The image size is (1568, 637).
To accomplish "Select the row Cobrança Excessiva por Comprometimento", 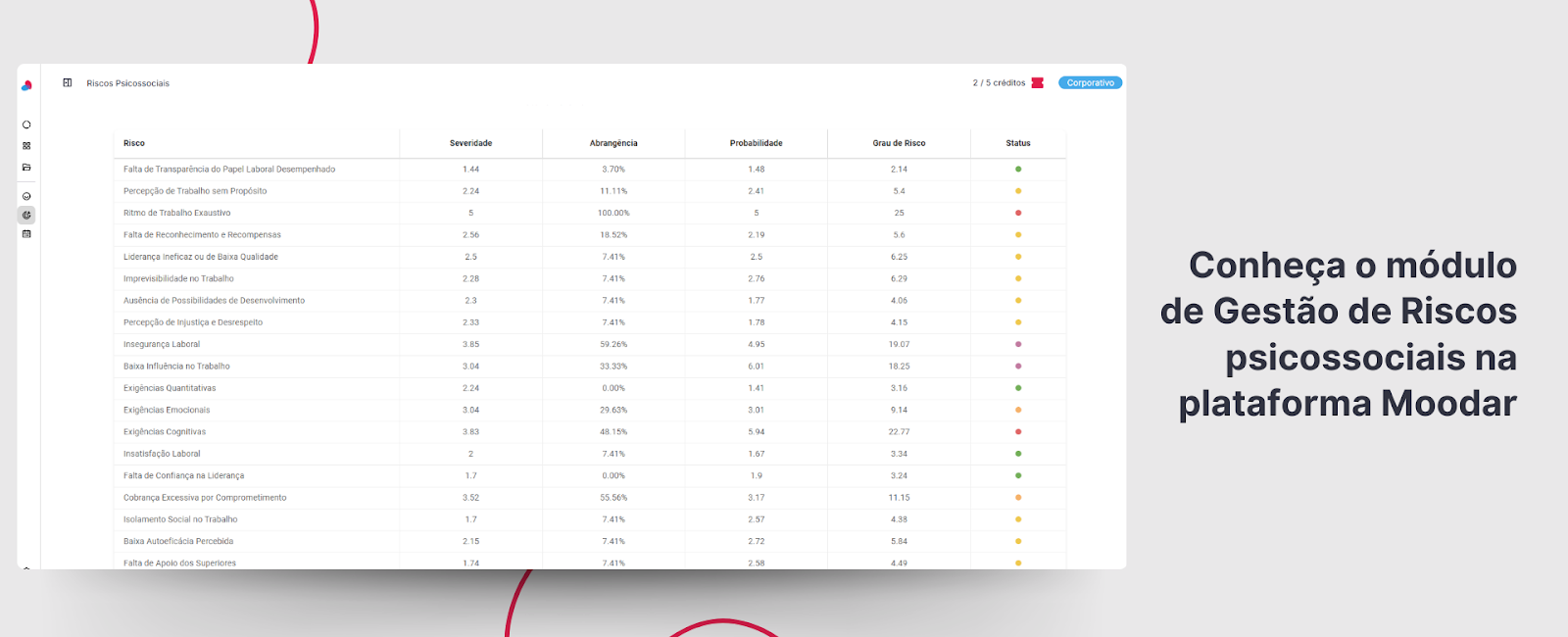I will tap(590, 498).
